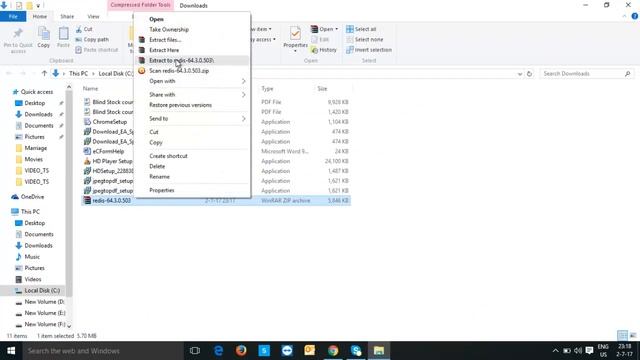Open Music under This PC

(32, 257)
